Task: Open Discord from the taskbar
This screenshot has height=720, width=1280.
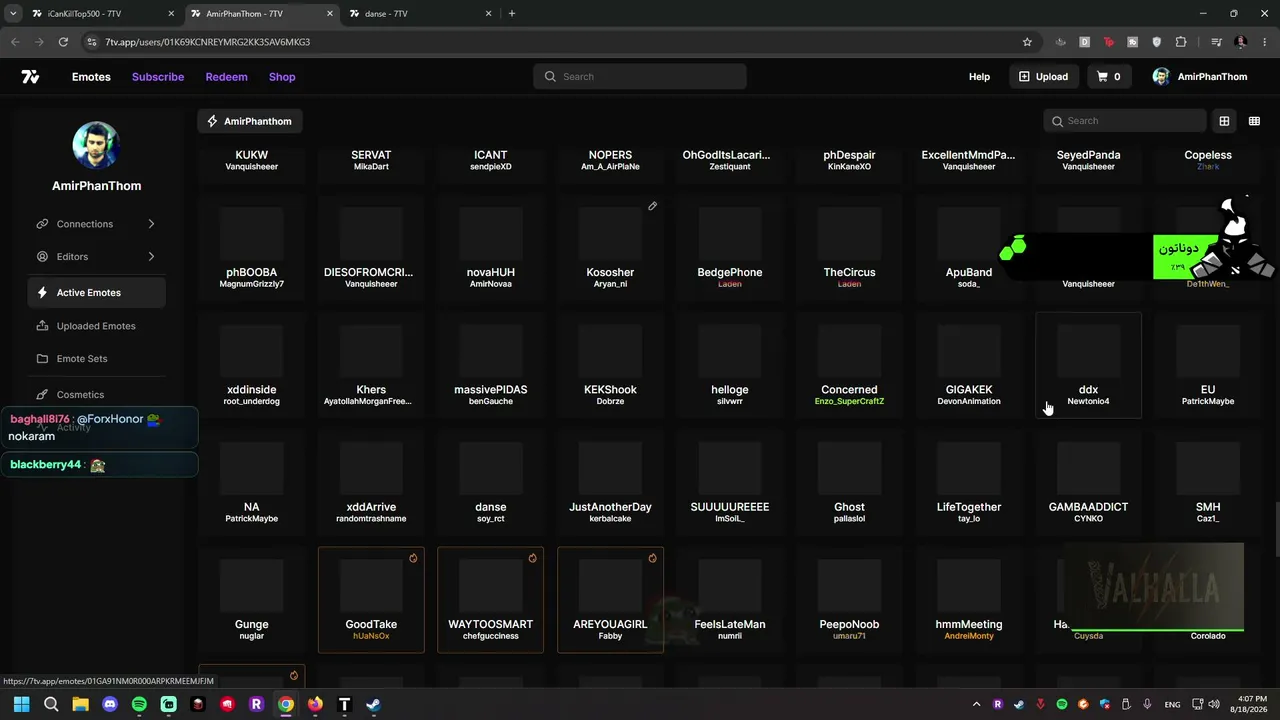Action: click(110, 704)
